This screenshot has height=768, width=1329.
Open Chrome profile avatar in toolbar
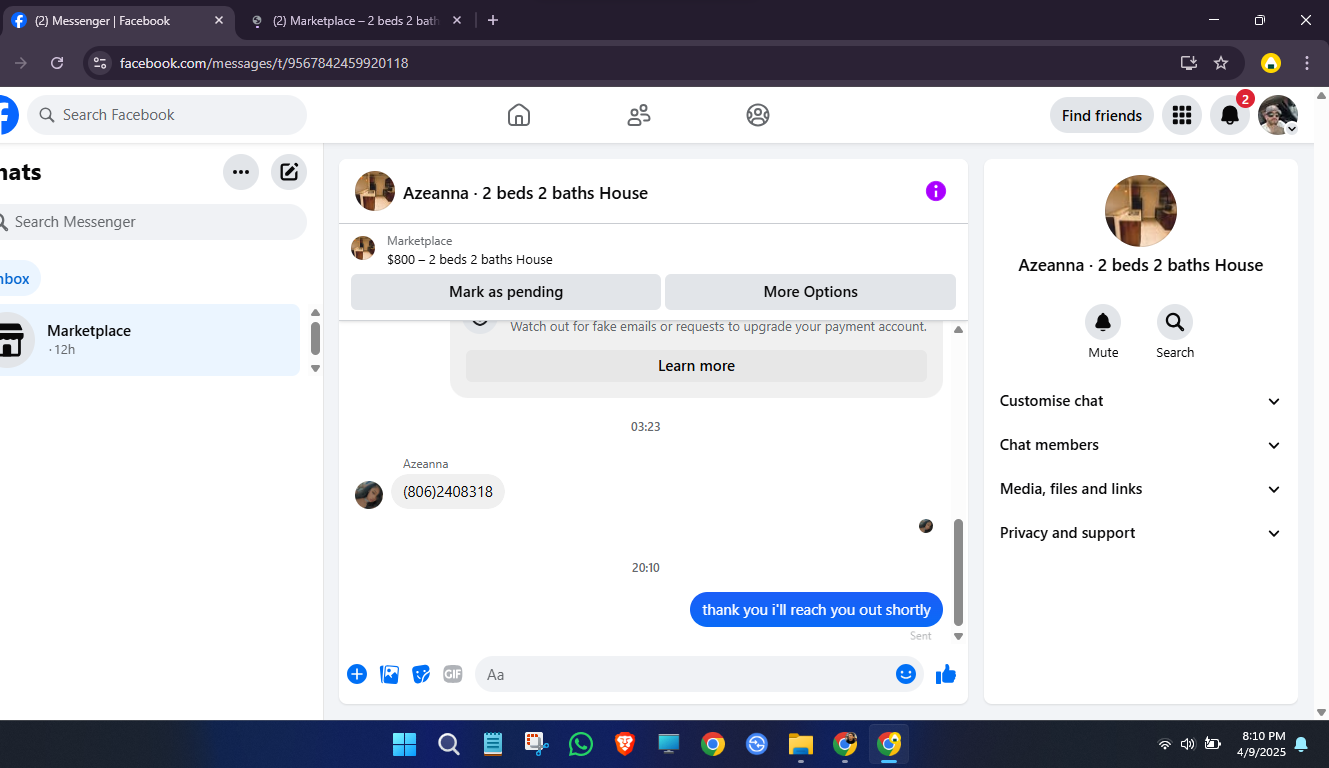(1270, 63)
